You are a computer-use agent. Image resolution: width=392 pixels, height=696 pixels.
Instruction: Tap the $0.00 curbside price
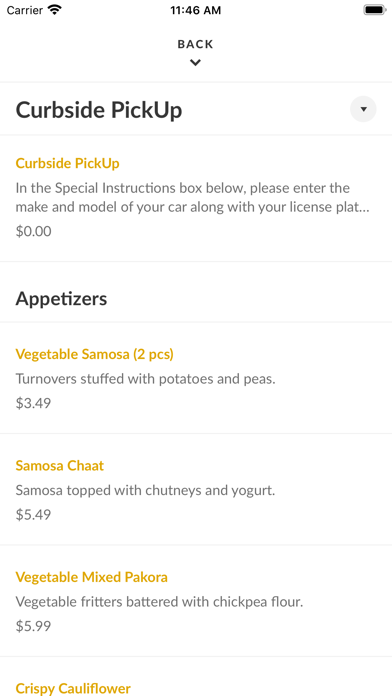pos(33,231)
